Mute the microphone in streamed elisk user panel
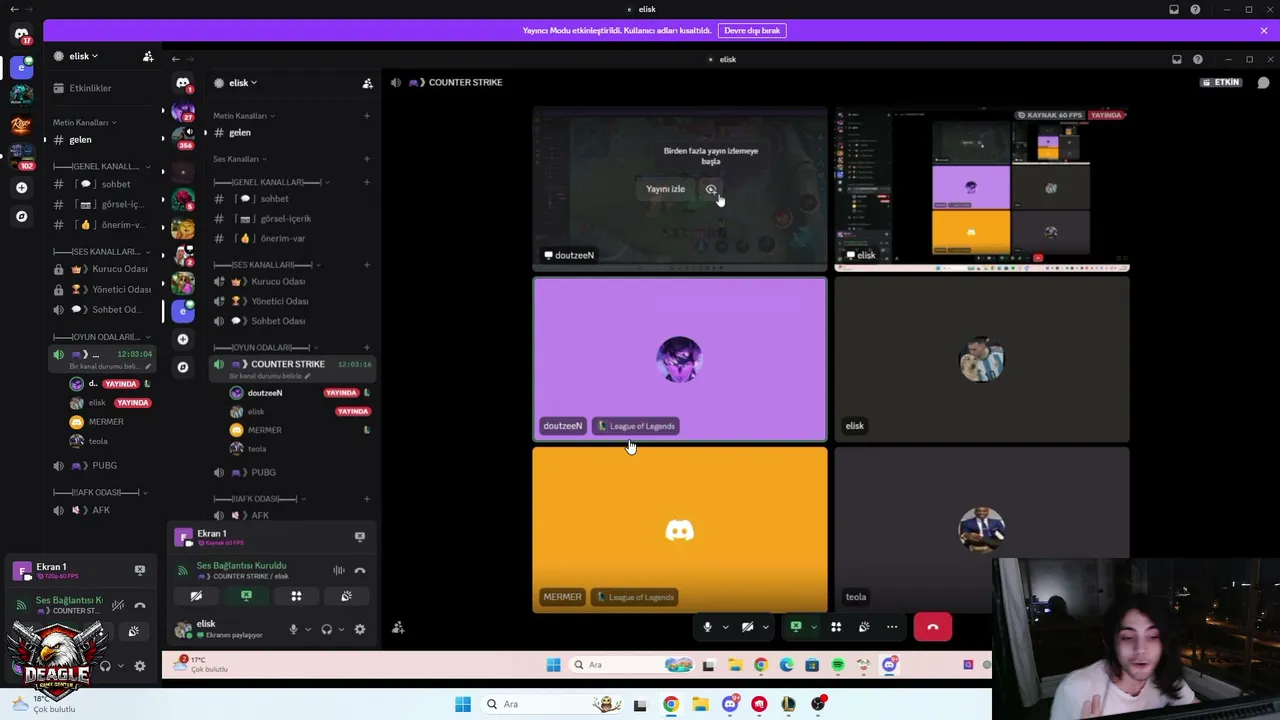Image resolution: width=1280 pixels, height=720 pixels. [x=293, y=629]
